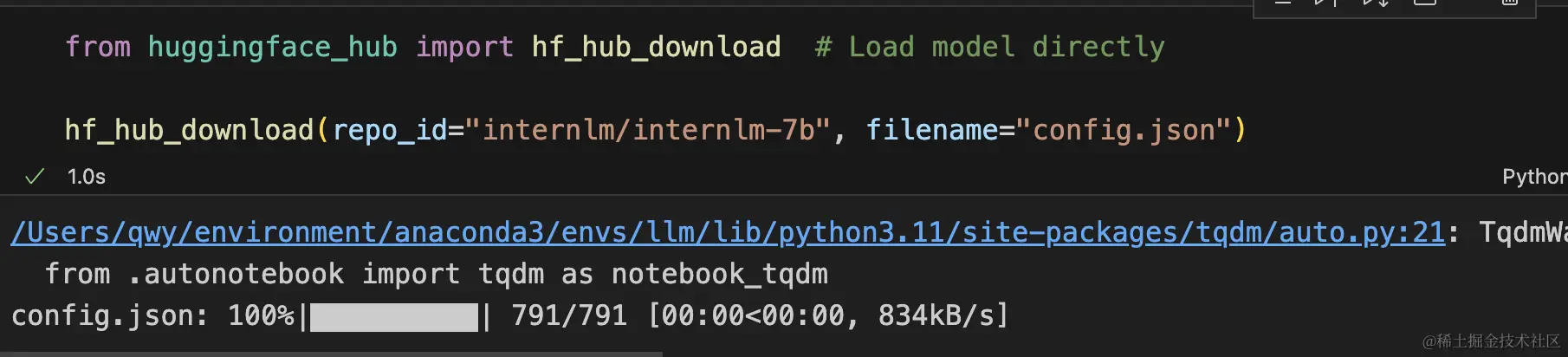The height and width of the screenshot is (357, 1568).
Task: Click the '# Load model directly' comment
Action: tap(989, 47)
